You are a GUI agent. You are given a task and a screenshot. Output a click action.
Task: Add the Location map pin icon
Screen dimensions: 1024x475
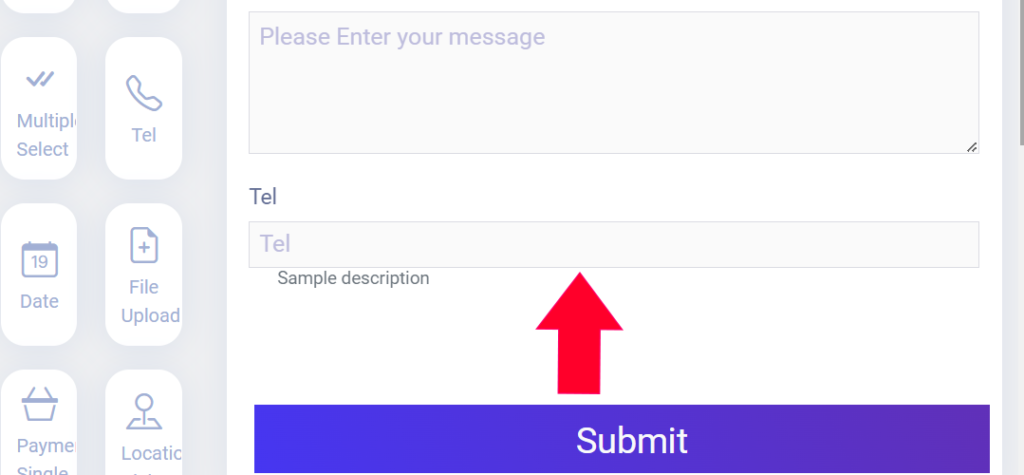pyautogui.click(x=144, y=412)
